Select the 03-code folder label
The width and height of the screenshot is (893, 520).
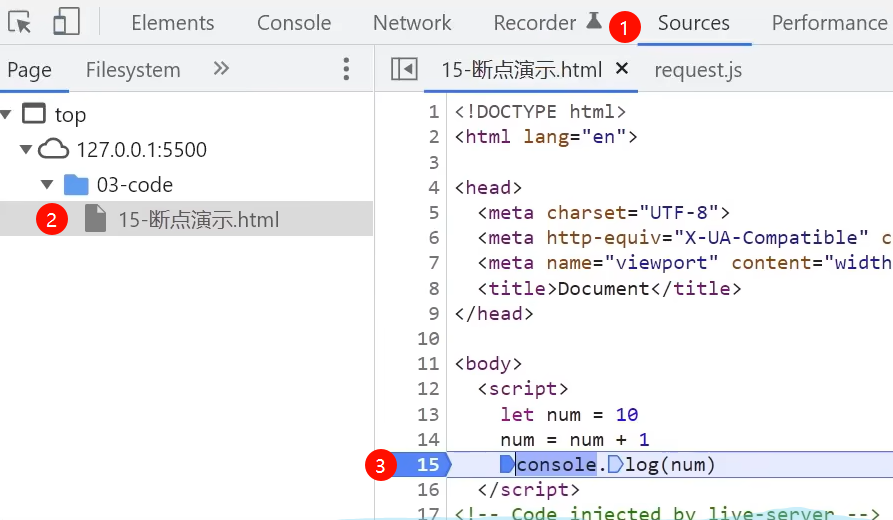tap(134, 185)
